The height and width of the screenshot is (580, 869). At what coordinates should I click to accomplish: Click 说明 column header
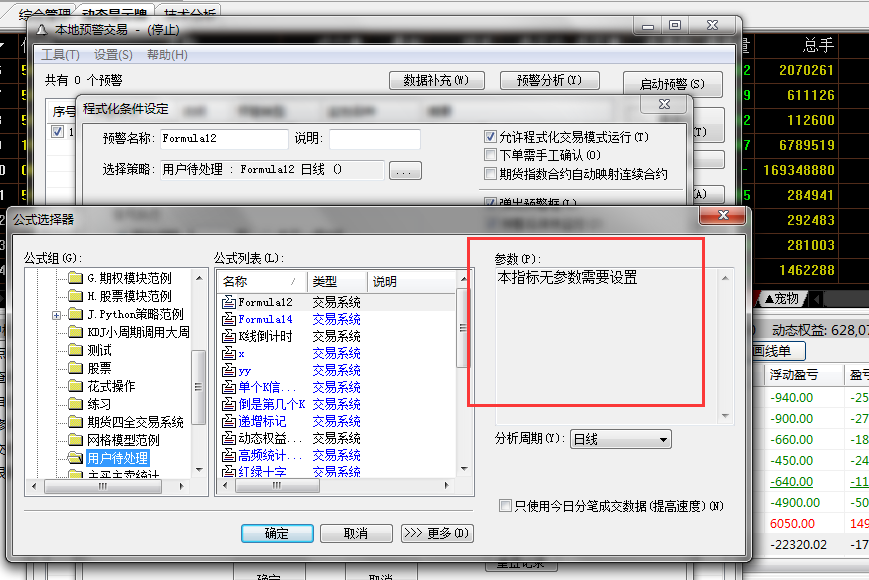pos(411,281)
